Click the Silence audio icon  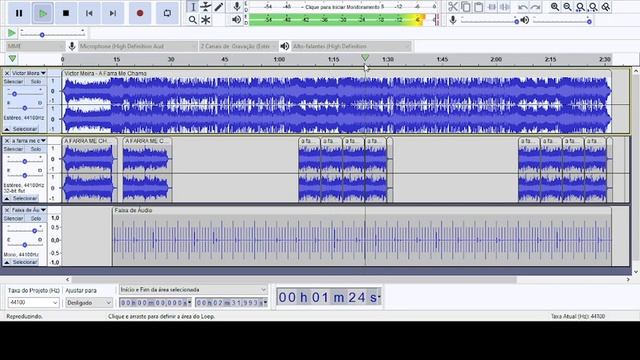(x=504, y=7)
